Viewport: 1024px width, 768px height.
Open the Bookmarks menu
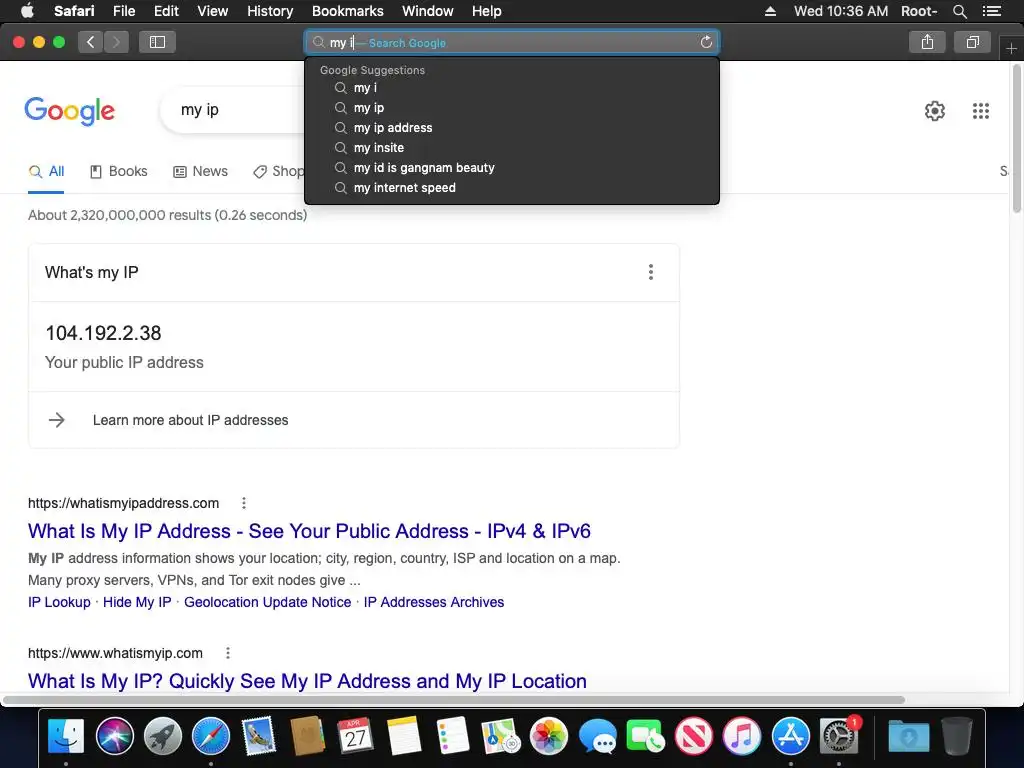point(347,11)
